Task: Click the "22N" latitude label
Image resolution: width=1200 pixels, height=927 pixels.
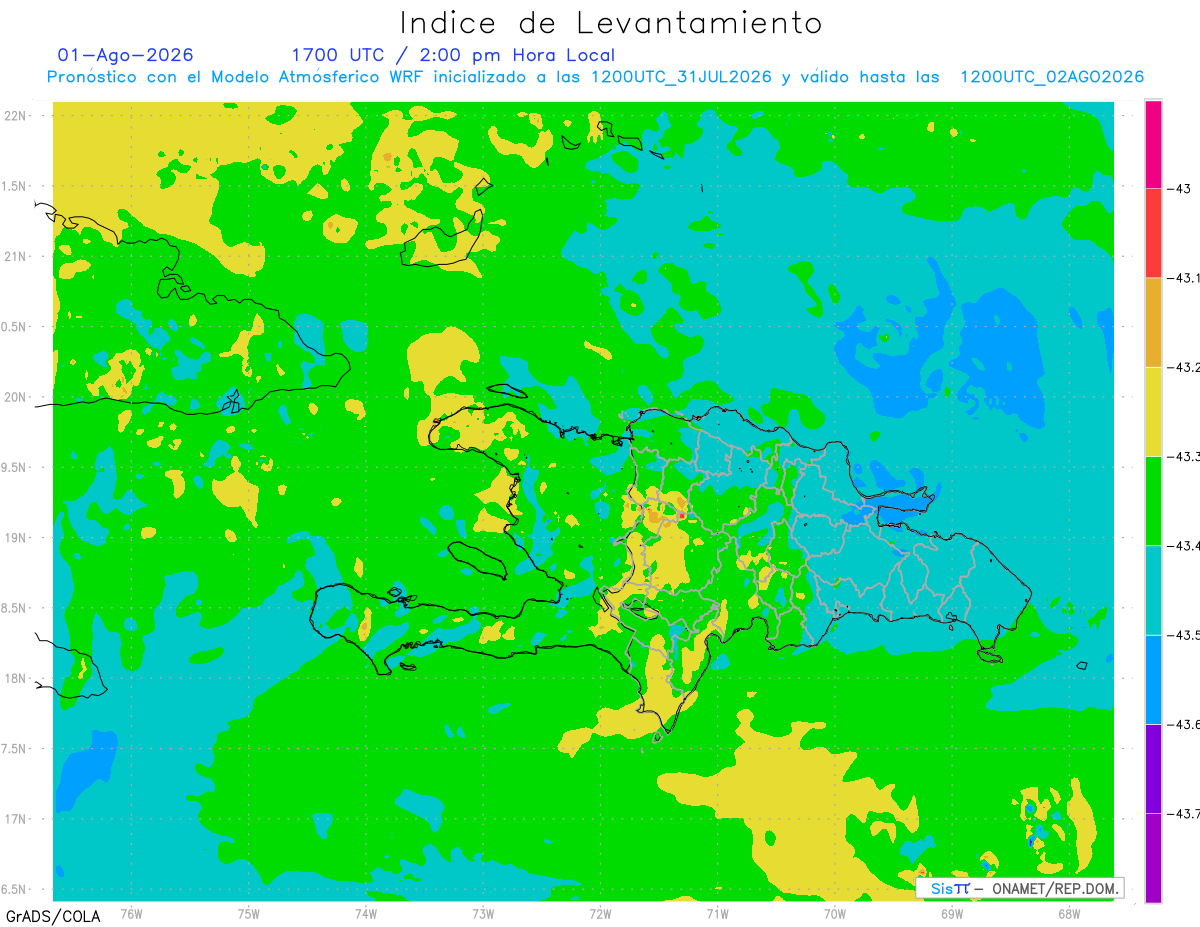Action: [x=16, y=115]
